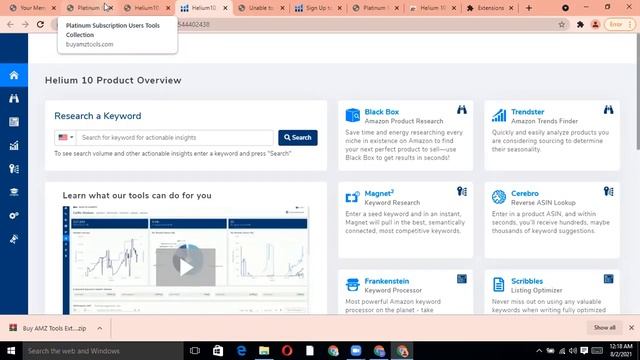Open a new browser tab

[529, 8]
